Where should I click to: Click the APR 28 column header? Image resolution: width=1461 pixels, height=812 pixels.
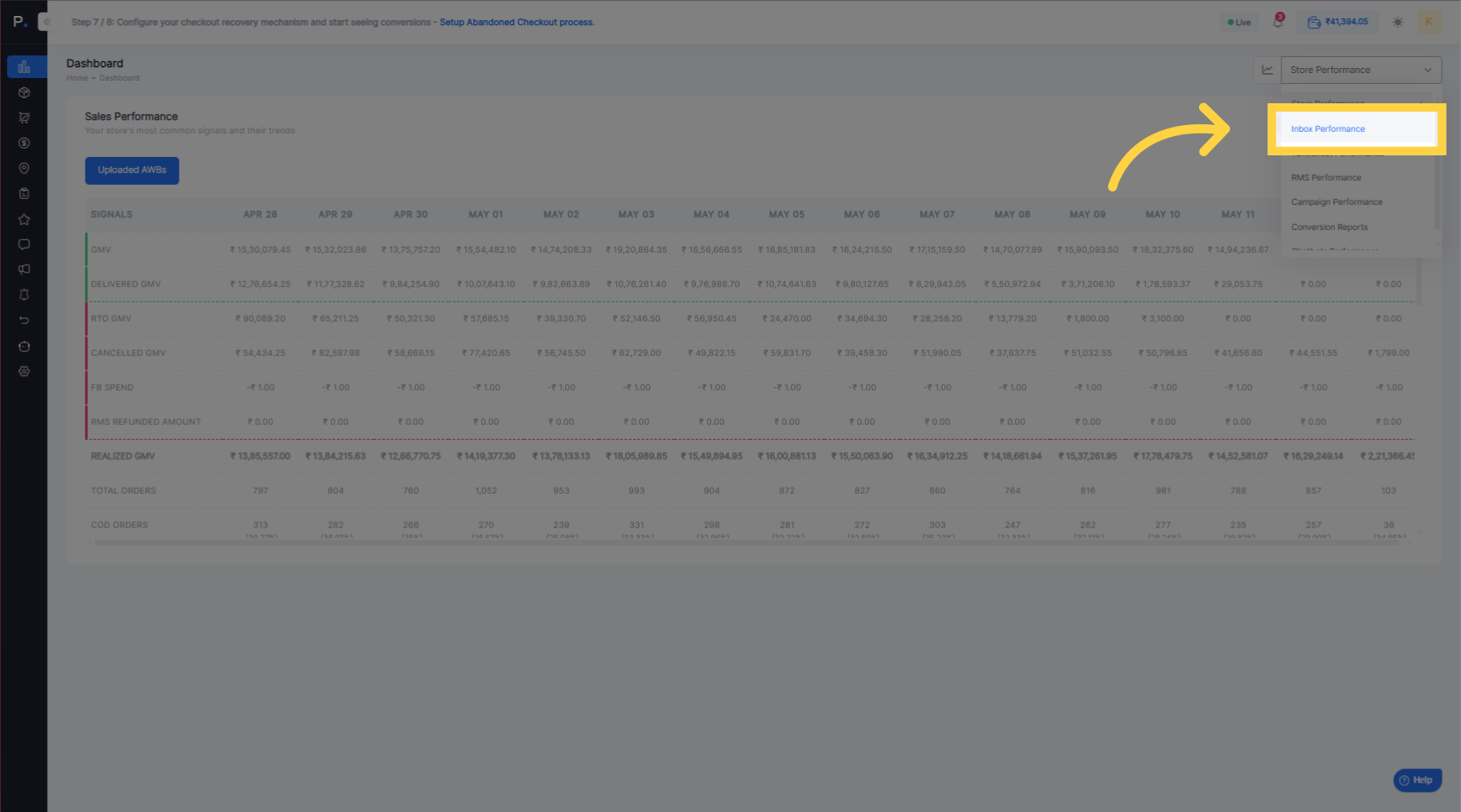[x=260, y=215]
